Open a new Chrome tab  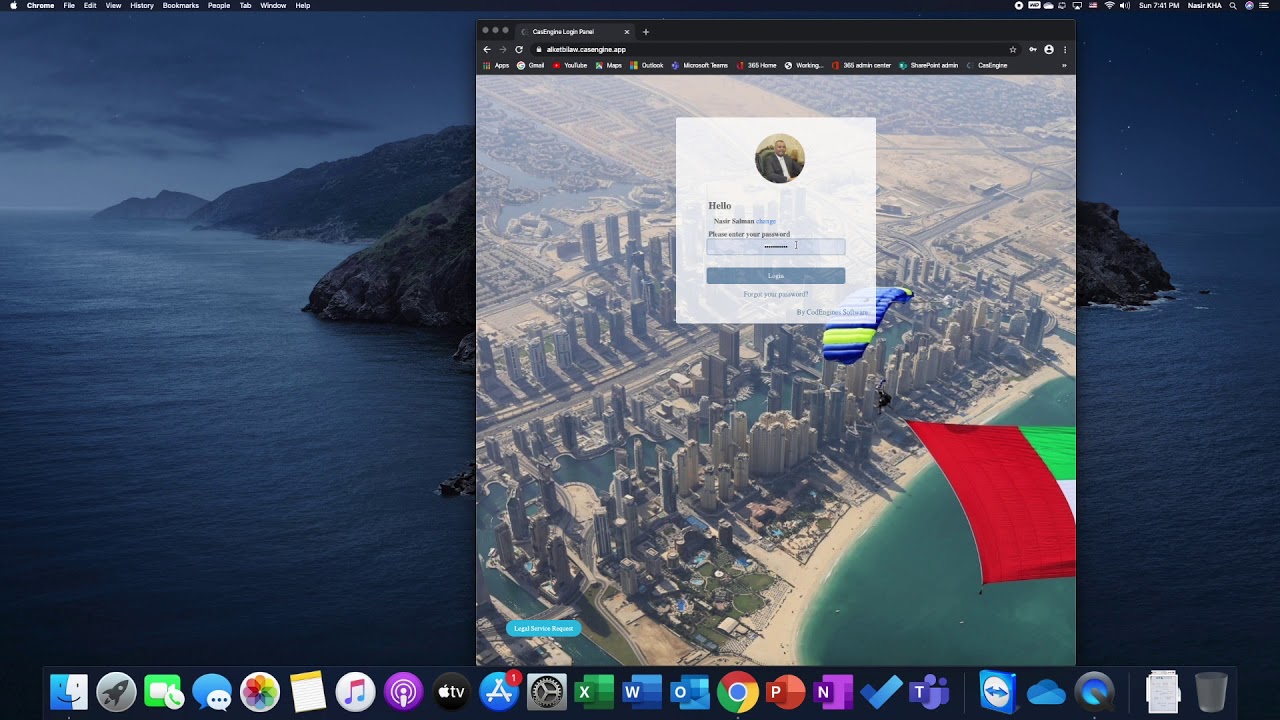646,31
